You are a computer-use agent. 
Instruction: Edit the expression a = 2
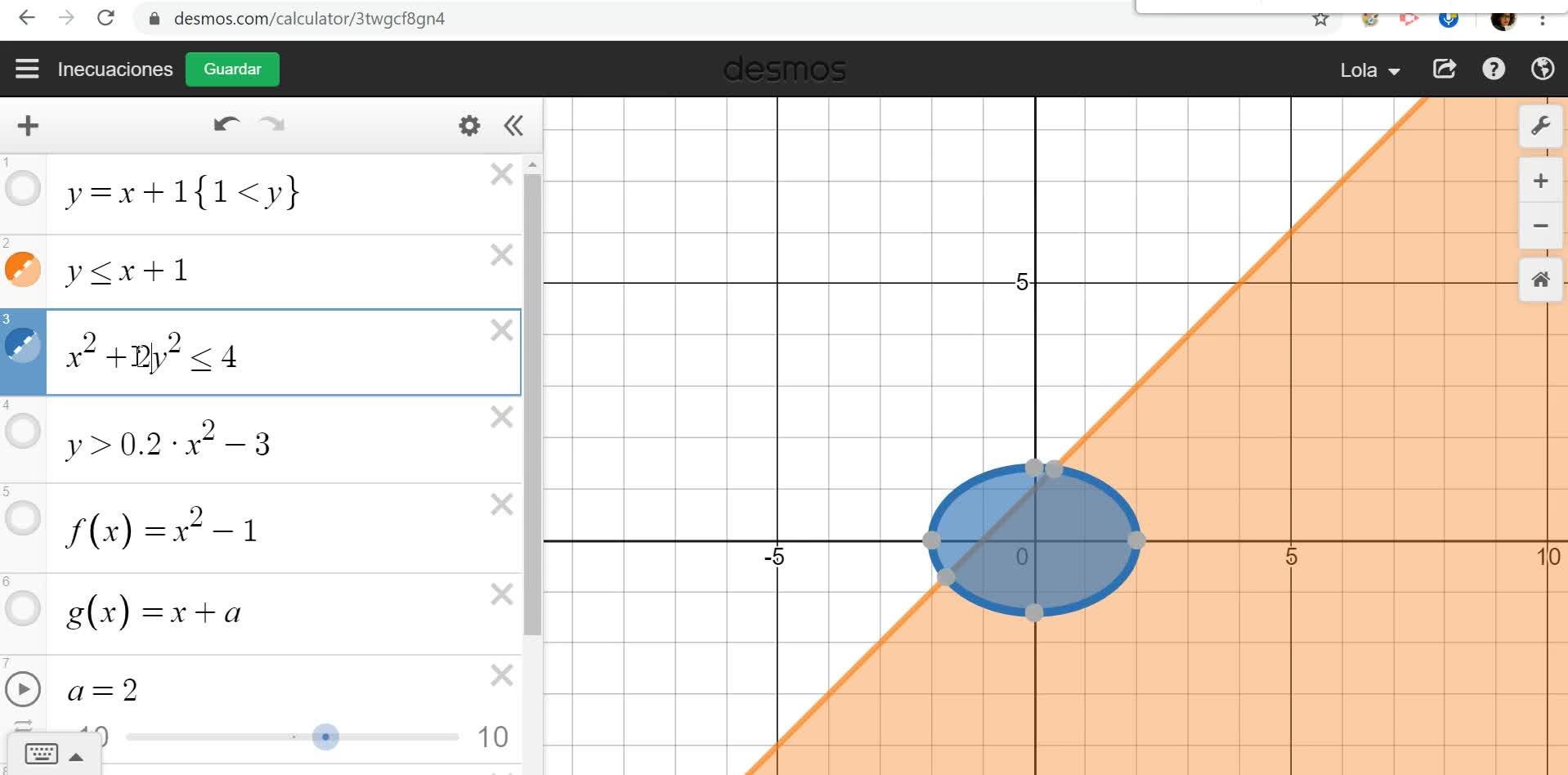point(102,691)
